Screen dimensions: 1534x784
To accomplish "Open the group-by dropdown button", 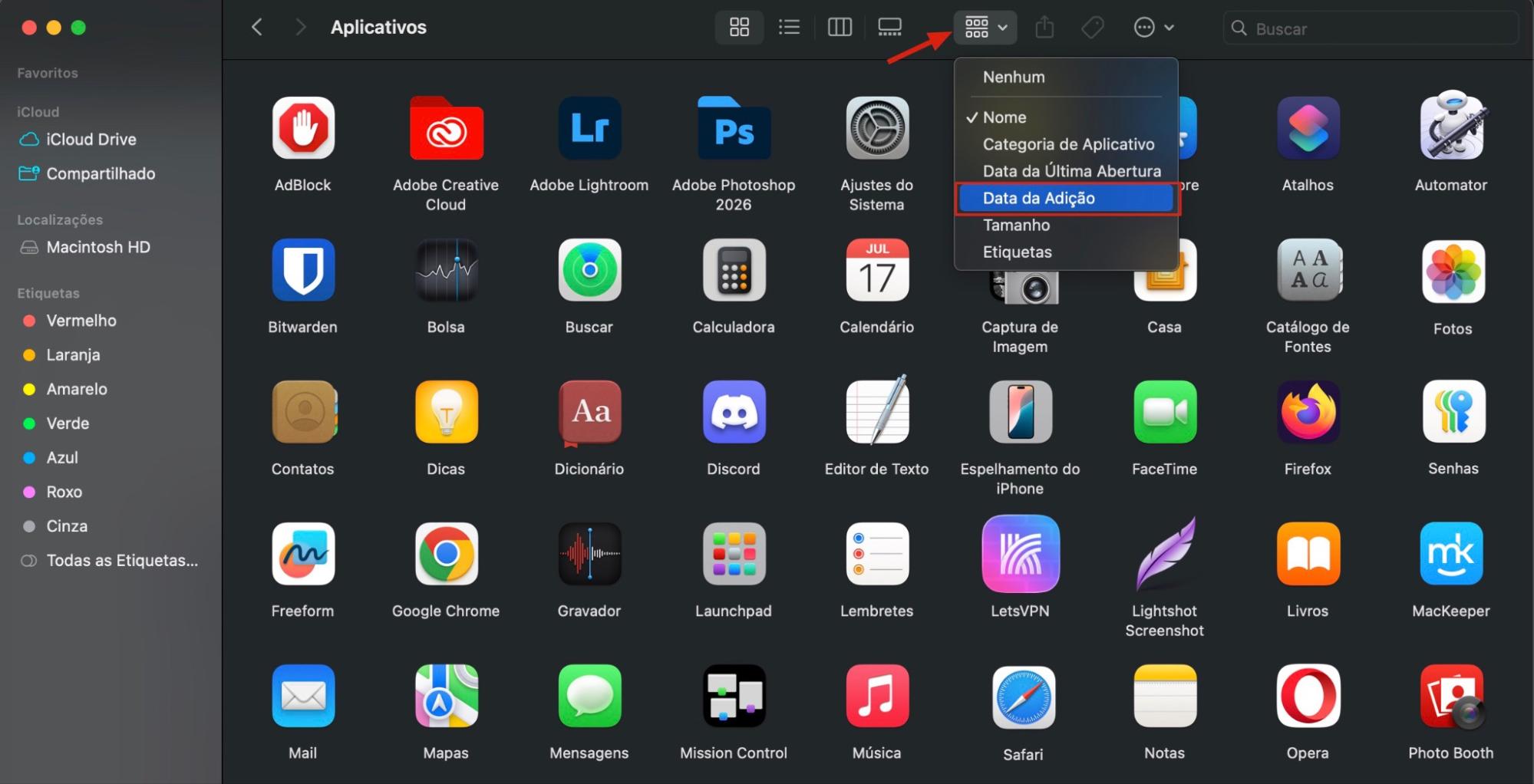I will pos(985,28).
